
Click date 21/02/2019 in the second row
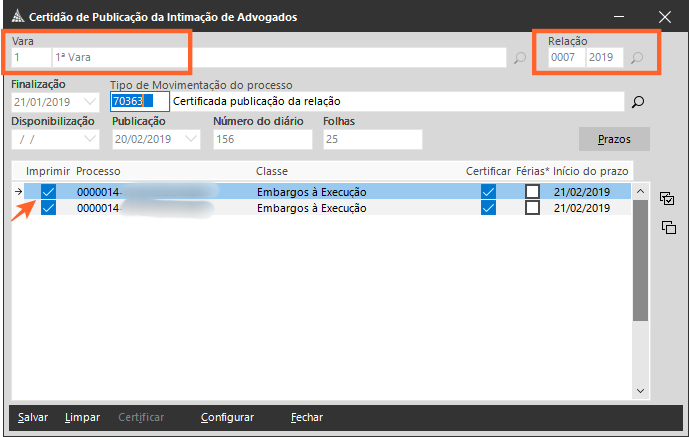[582, 208]
